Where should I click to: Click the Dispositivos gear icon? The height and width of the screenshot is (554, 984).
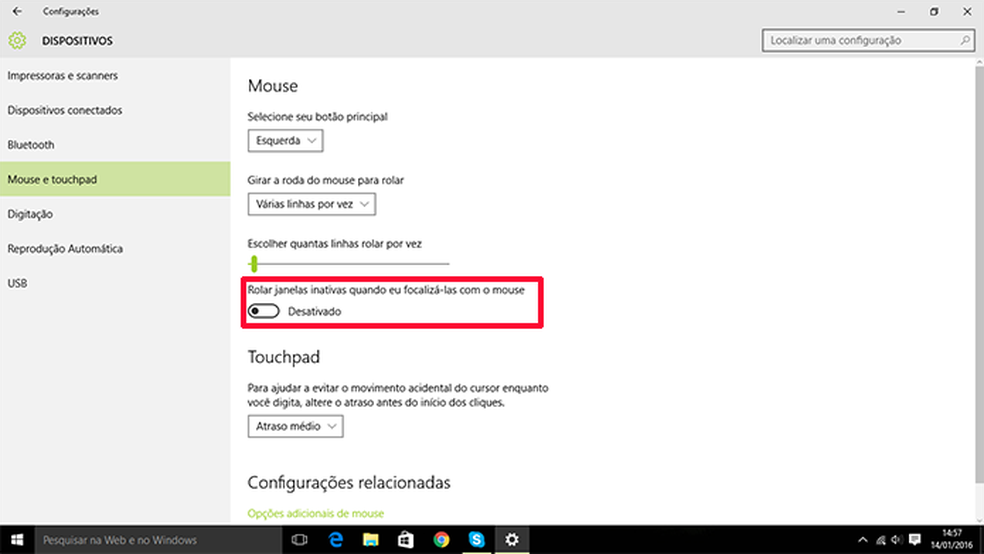[x=17, y=41]
